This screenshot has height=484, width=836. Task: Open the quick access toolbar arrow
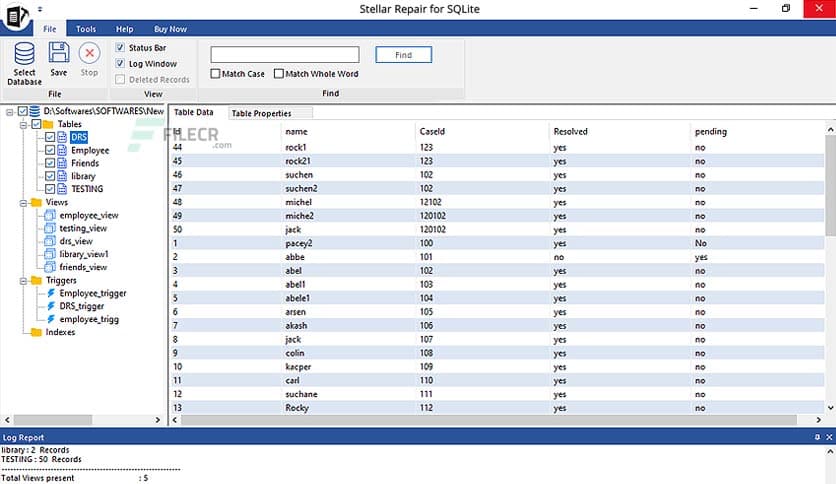(40, 9)
